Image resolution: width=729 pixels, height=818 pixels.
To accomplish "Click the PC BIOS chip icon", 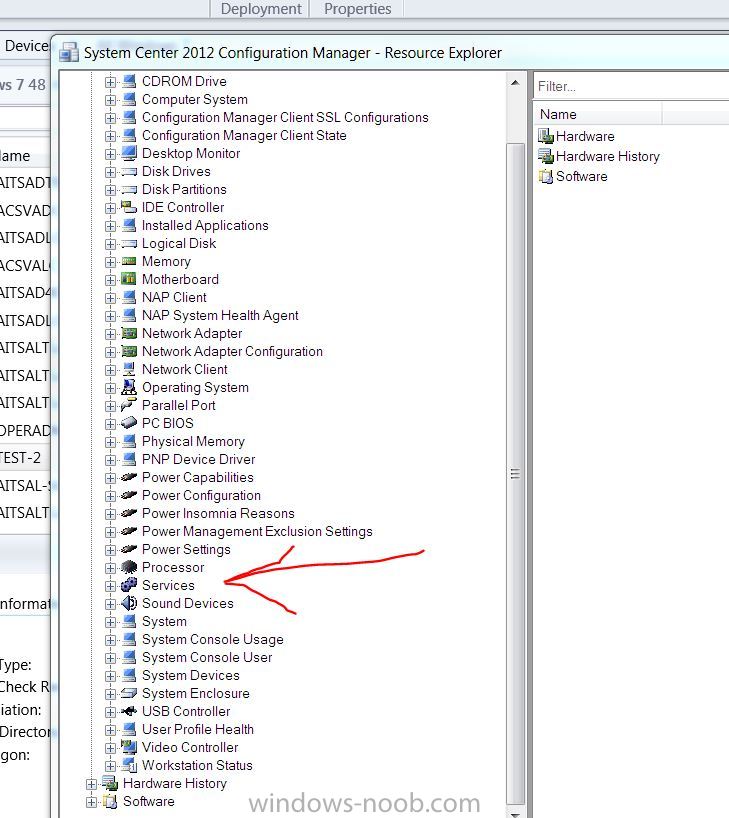I will (129, 423).
